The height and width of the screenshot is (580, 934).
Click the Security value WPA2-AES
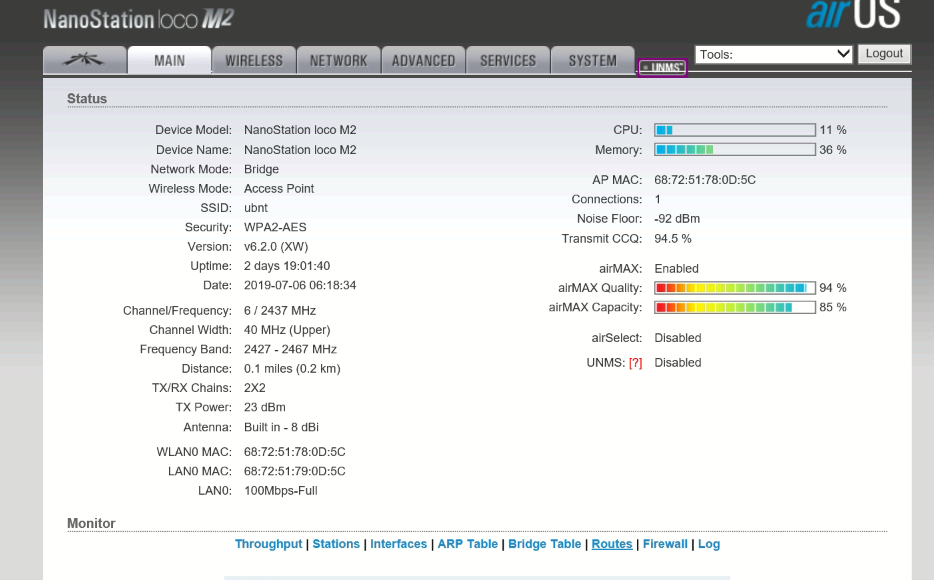(275, 227)
